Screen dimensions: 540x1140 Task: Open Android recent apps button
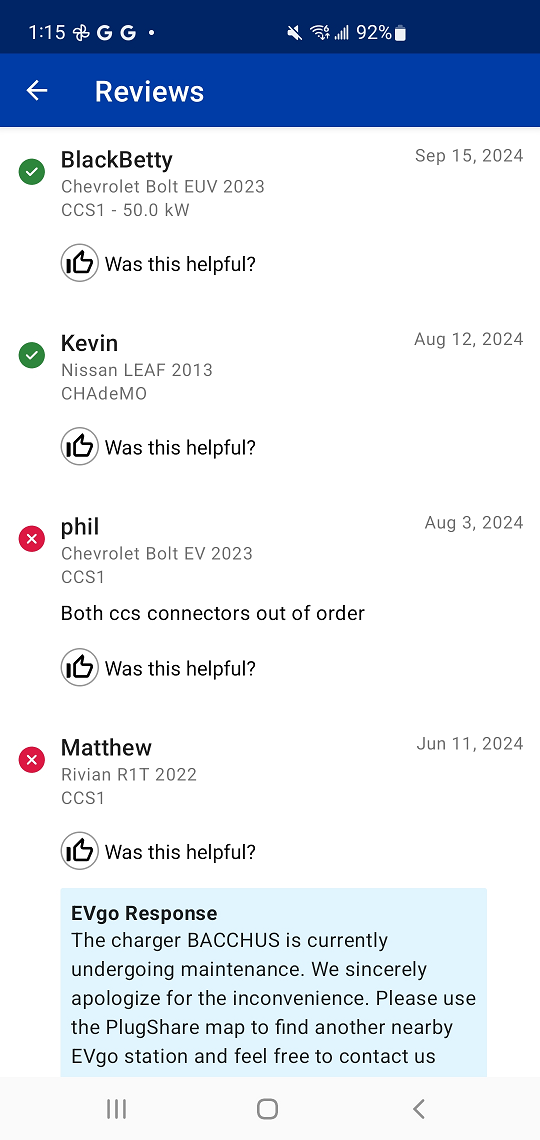116,1109
